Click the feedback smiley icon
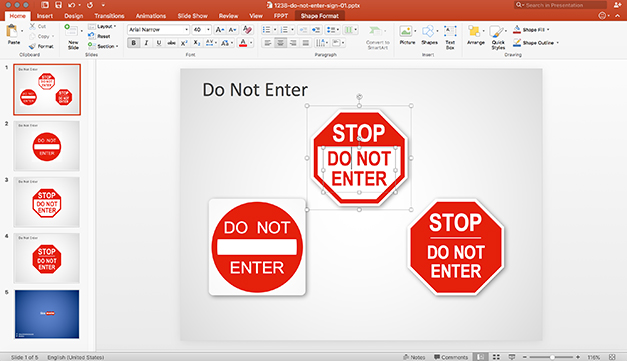The height and width of the screenshot is (361, 627). (x=602, y=16)
